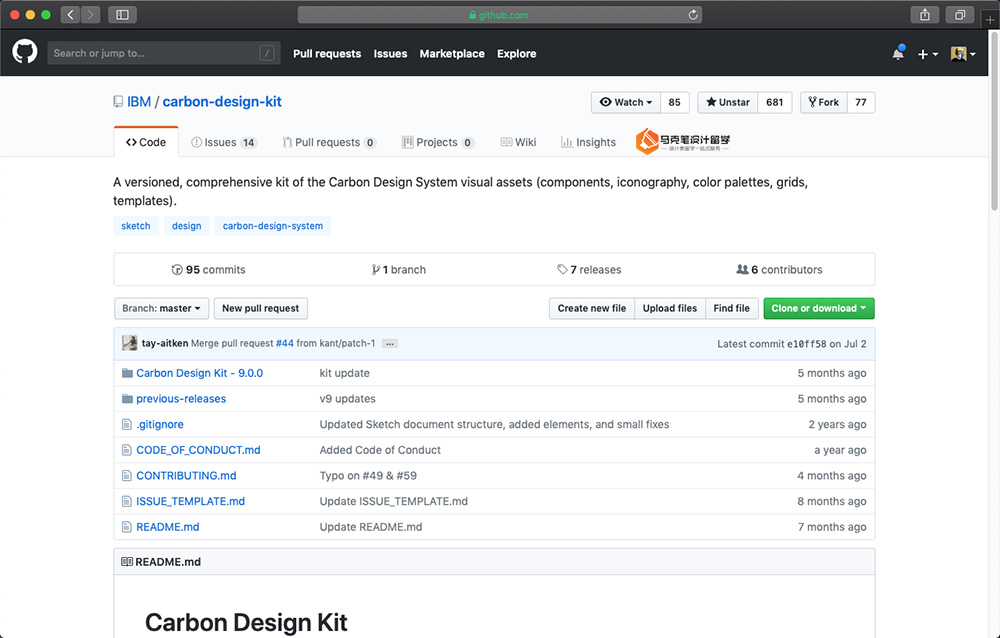Image resolution: width=1000 pixels, height=638 pixels.
Task: Go back with Safari's back arrow
Action: pos(70,15)
